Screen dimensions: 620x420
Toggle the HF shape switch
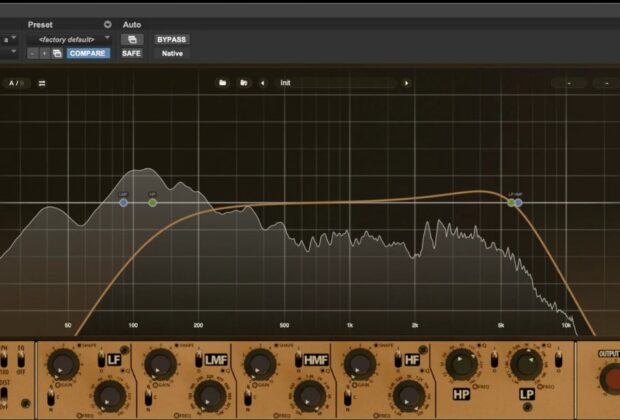pos(398,358)
